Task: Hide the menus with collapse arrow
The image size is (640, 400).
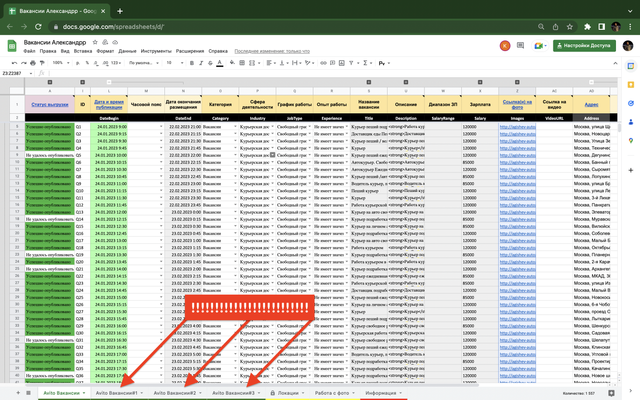Action: click(615, 63)
